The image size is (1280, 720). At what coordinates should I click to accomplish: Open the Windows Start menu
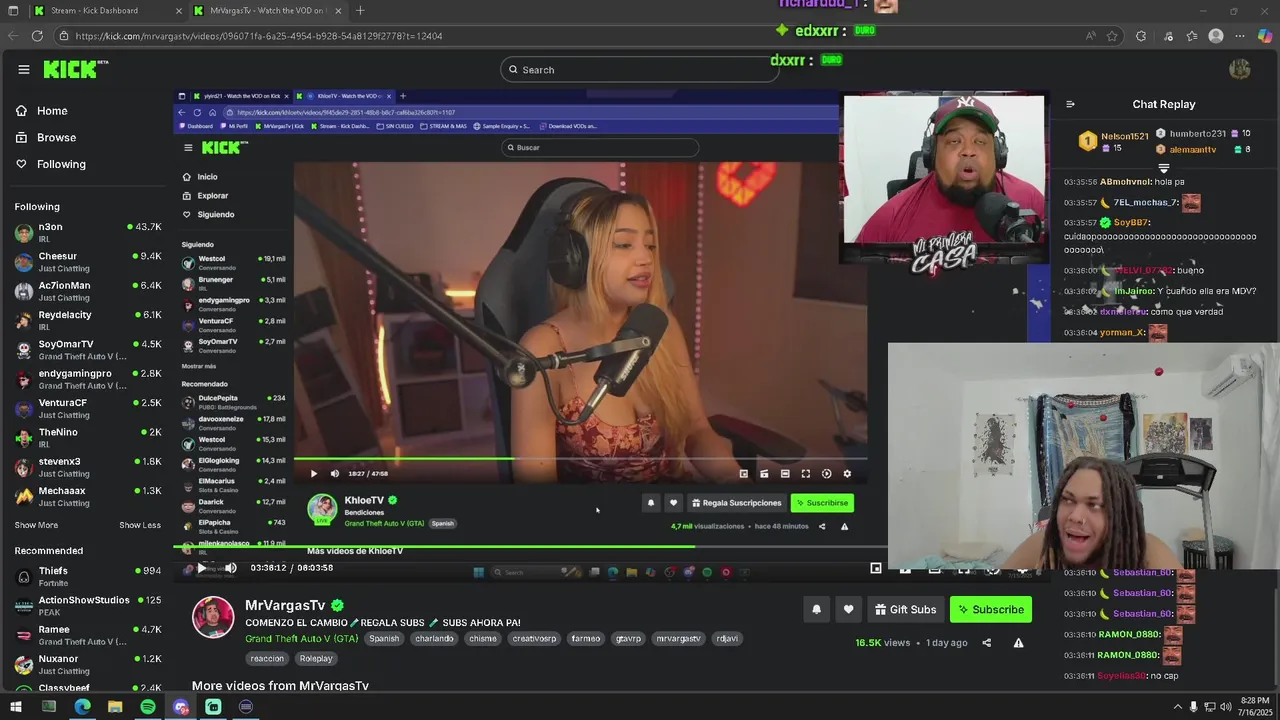(x=15, y=707)
